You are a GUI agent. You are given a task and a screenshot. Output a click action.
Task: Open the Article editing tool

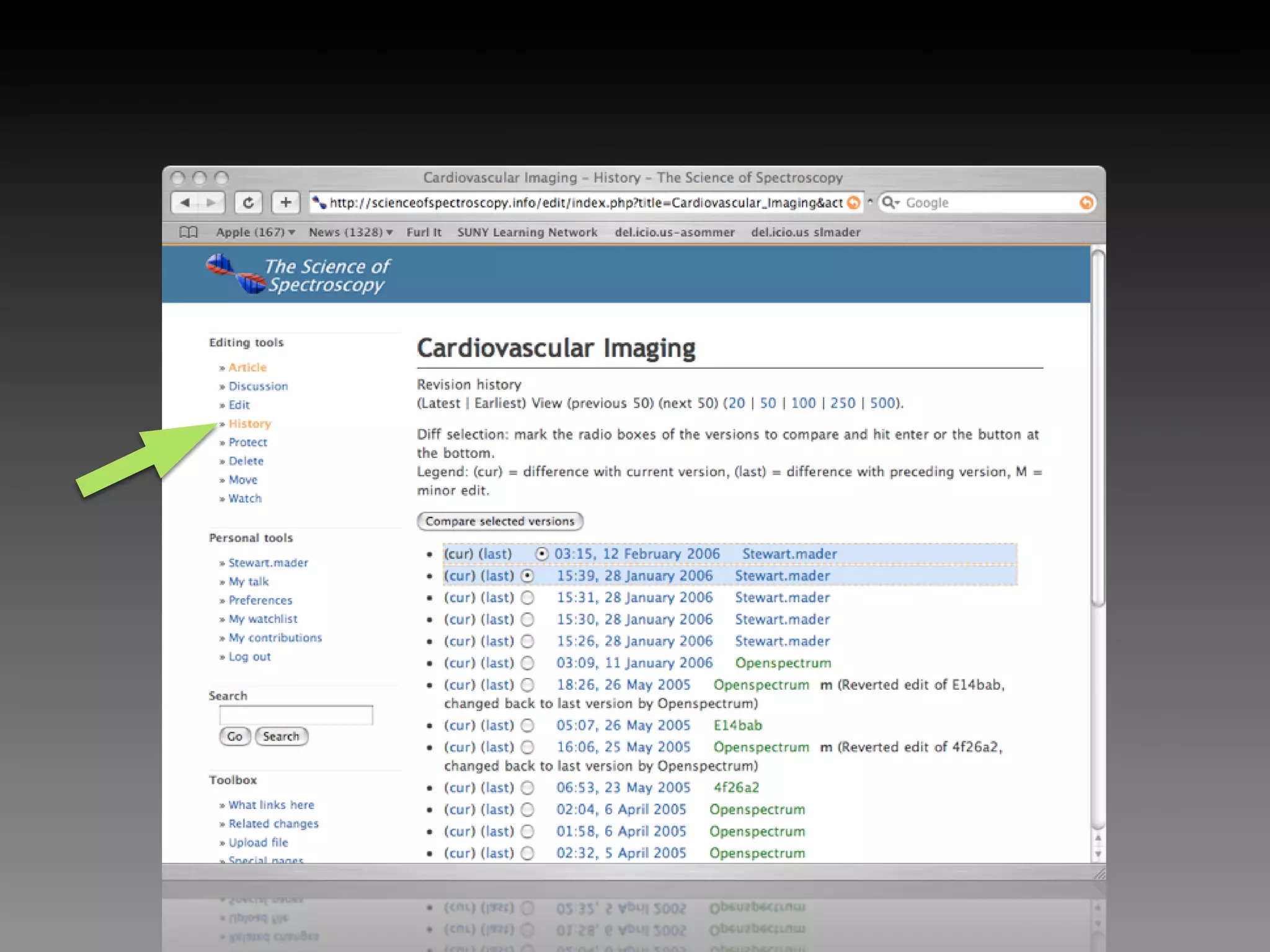click(x=247, y=368)
